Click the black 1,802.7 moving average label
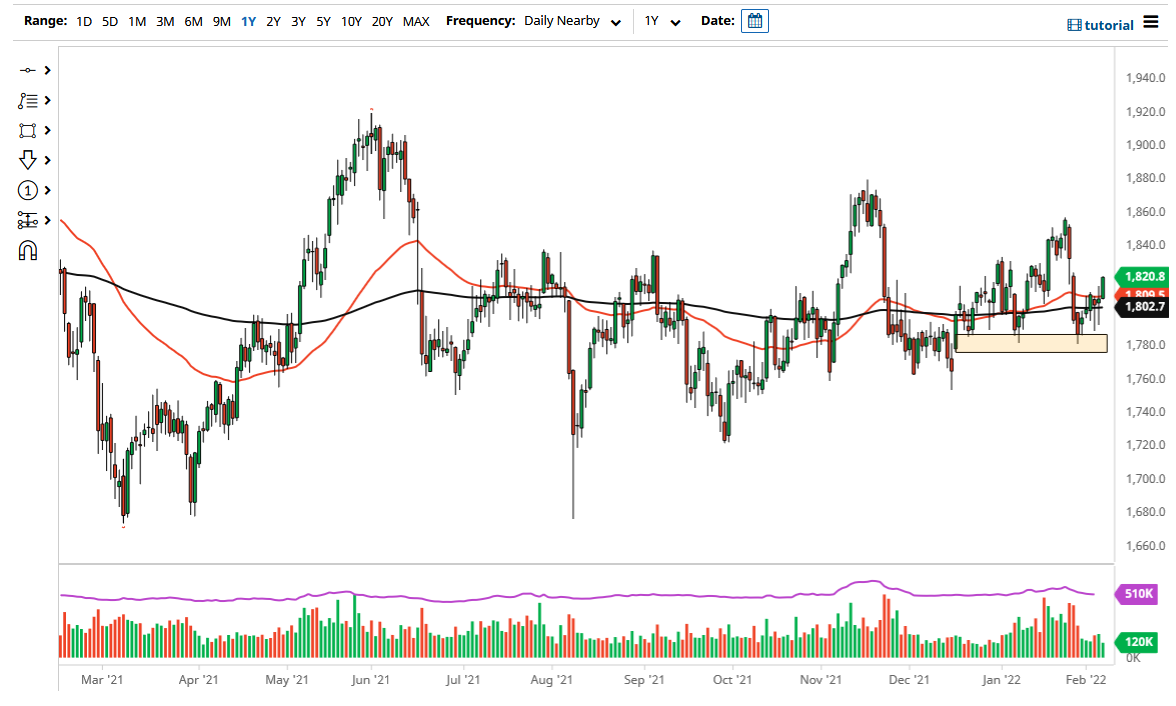Viewport: 1176px width, 706px height. coord(1143,306)
